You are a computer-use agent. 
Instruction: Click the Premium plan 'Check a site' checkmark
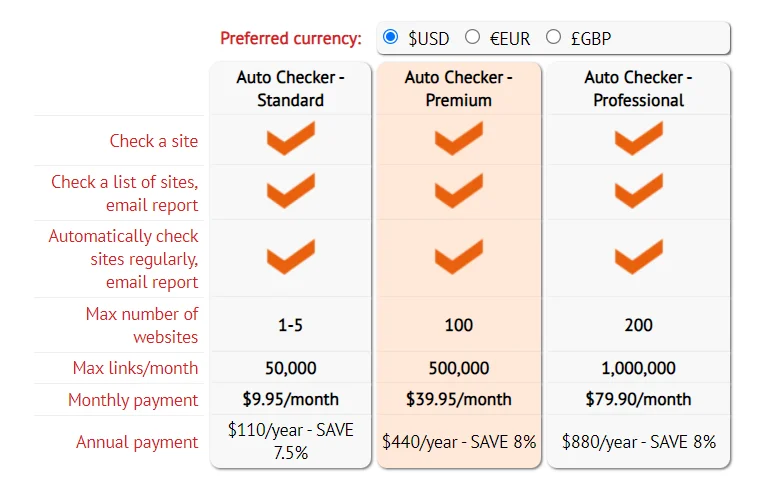(459, 138)
